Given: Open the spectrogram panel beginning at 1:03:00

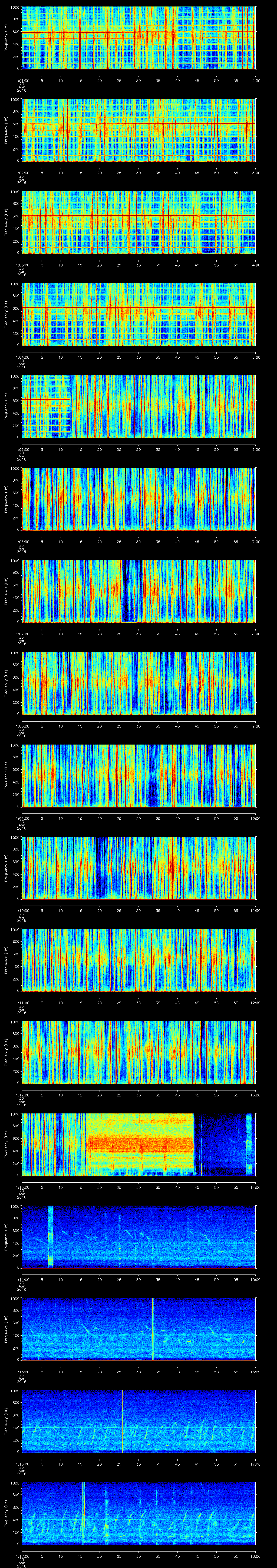Looking at the screenshot, I should coord(139,223).
